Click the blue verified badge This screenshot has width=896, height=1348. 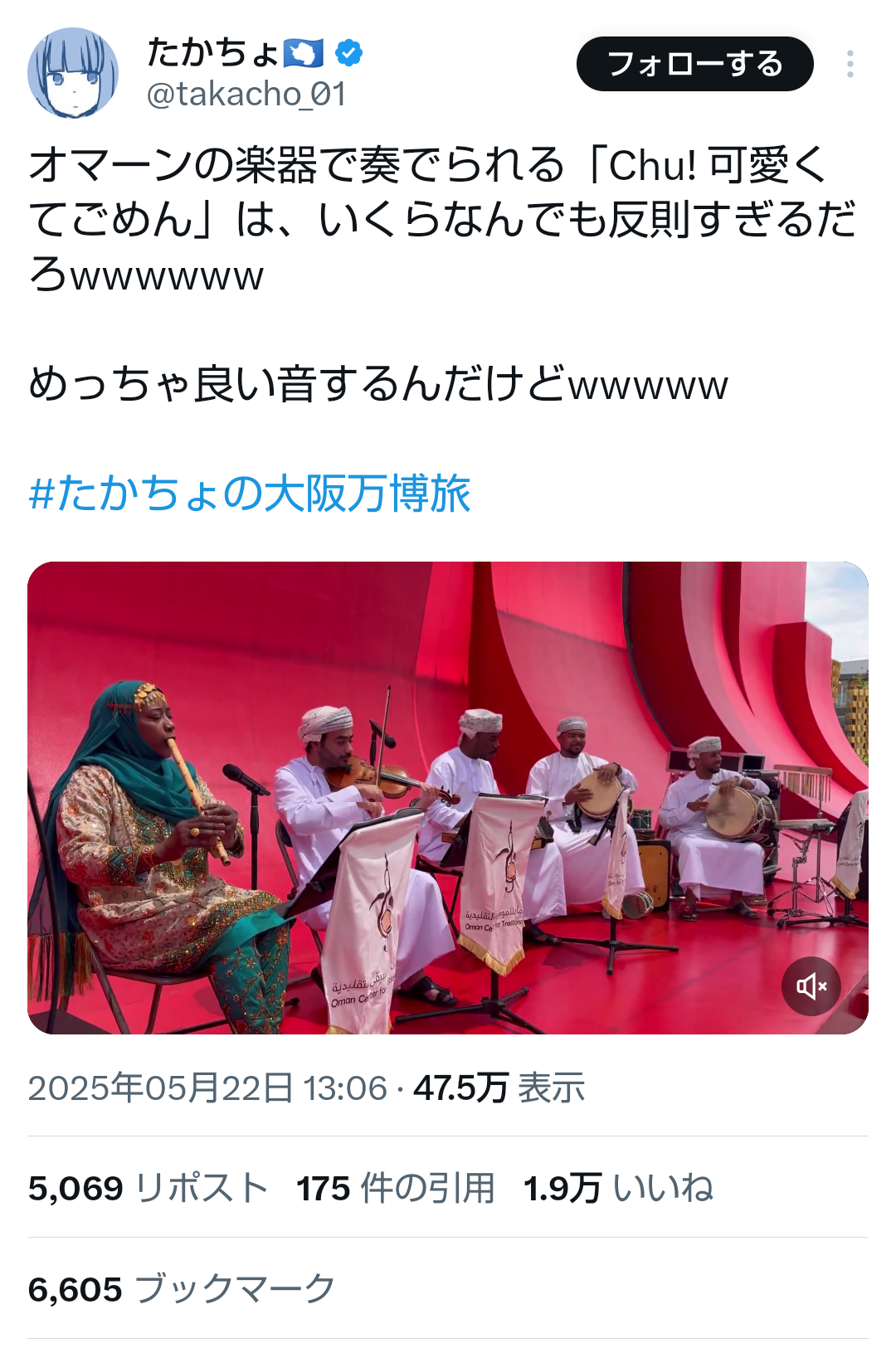348,53
